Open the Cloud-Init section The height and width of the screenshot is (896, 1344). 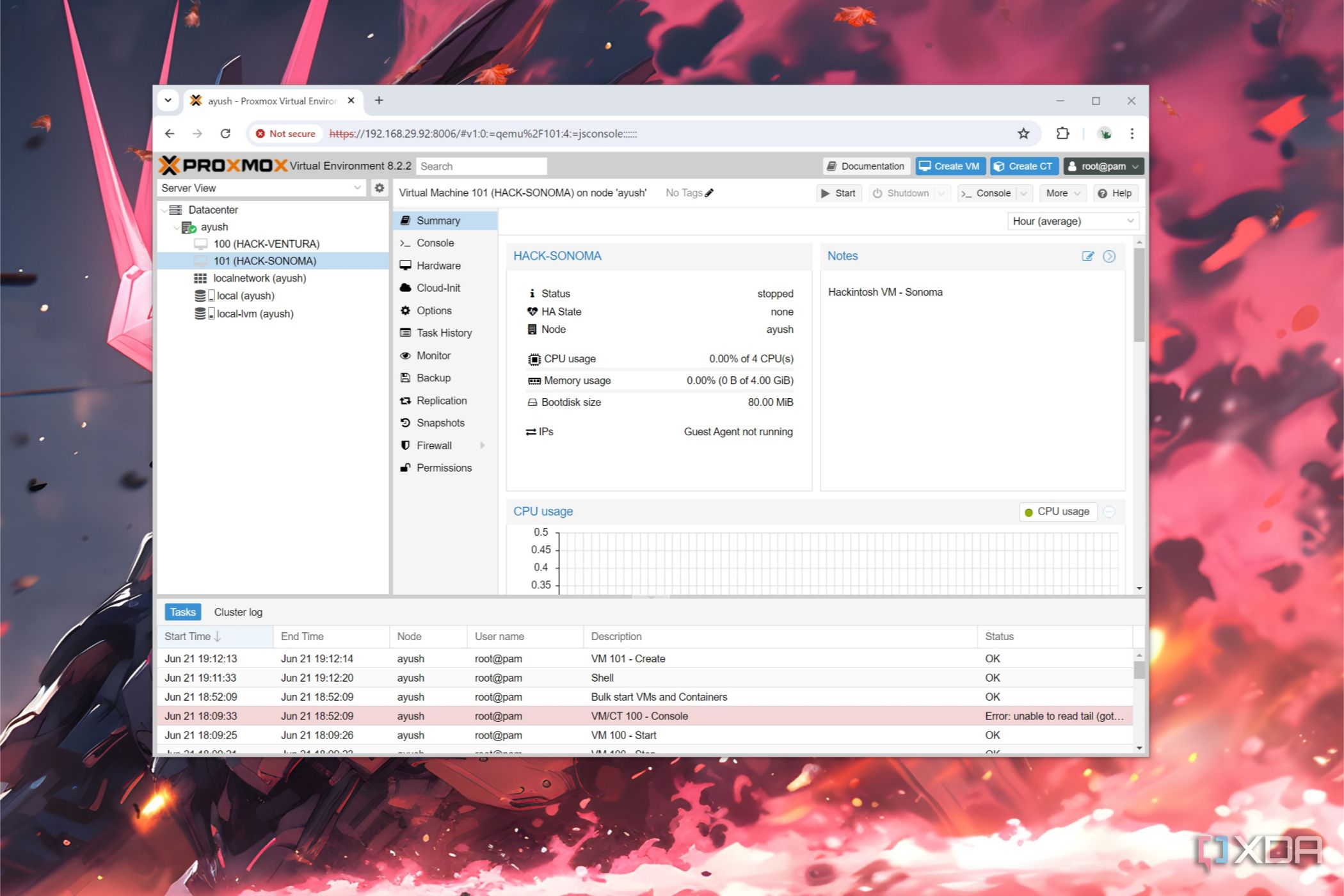point(445,287)
